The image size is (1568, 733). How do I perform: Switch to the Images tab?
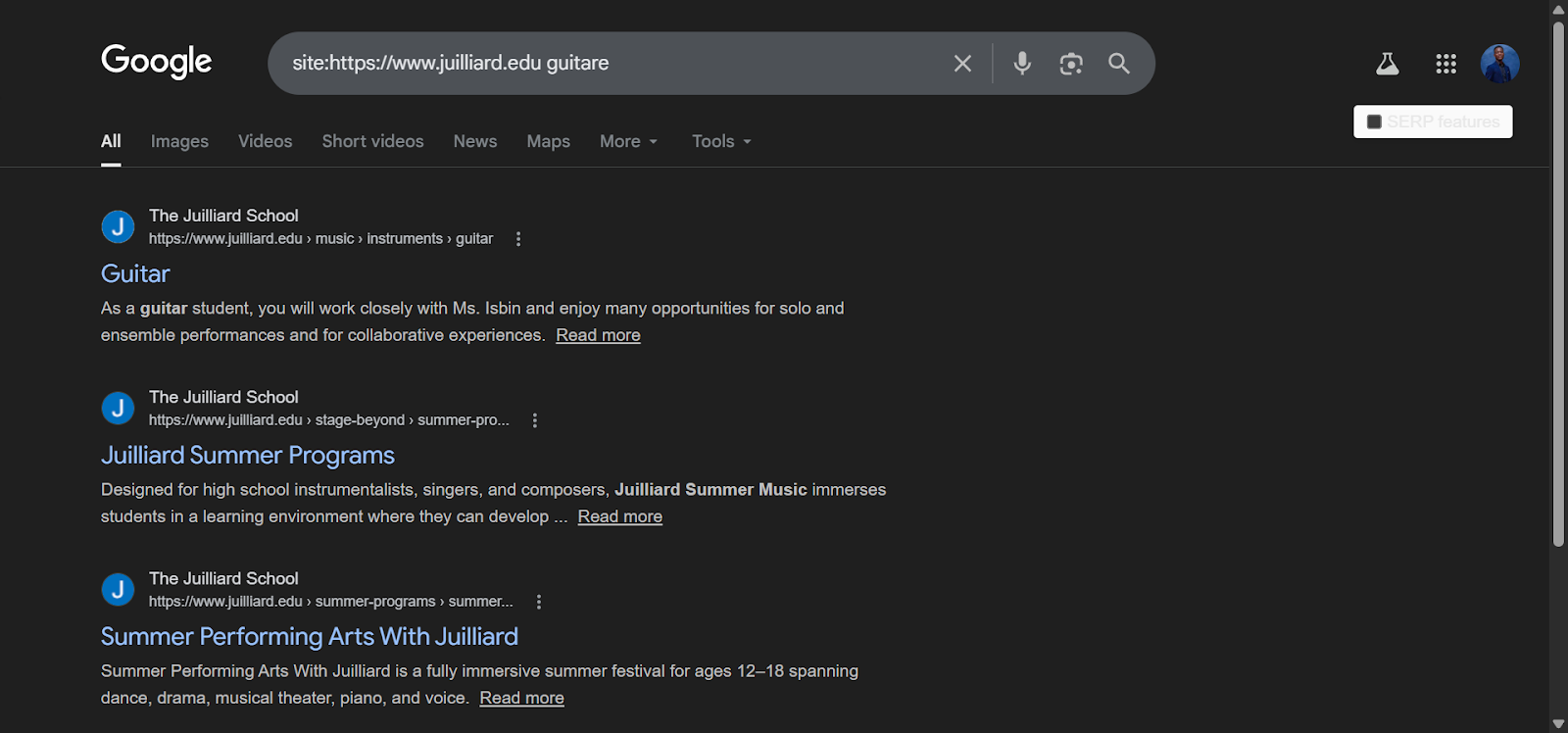(x=179, y=141)
